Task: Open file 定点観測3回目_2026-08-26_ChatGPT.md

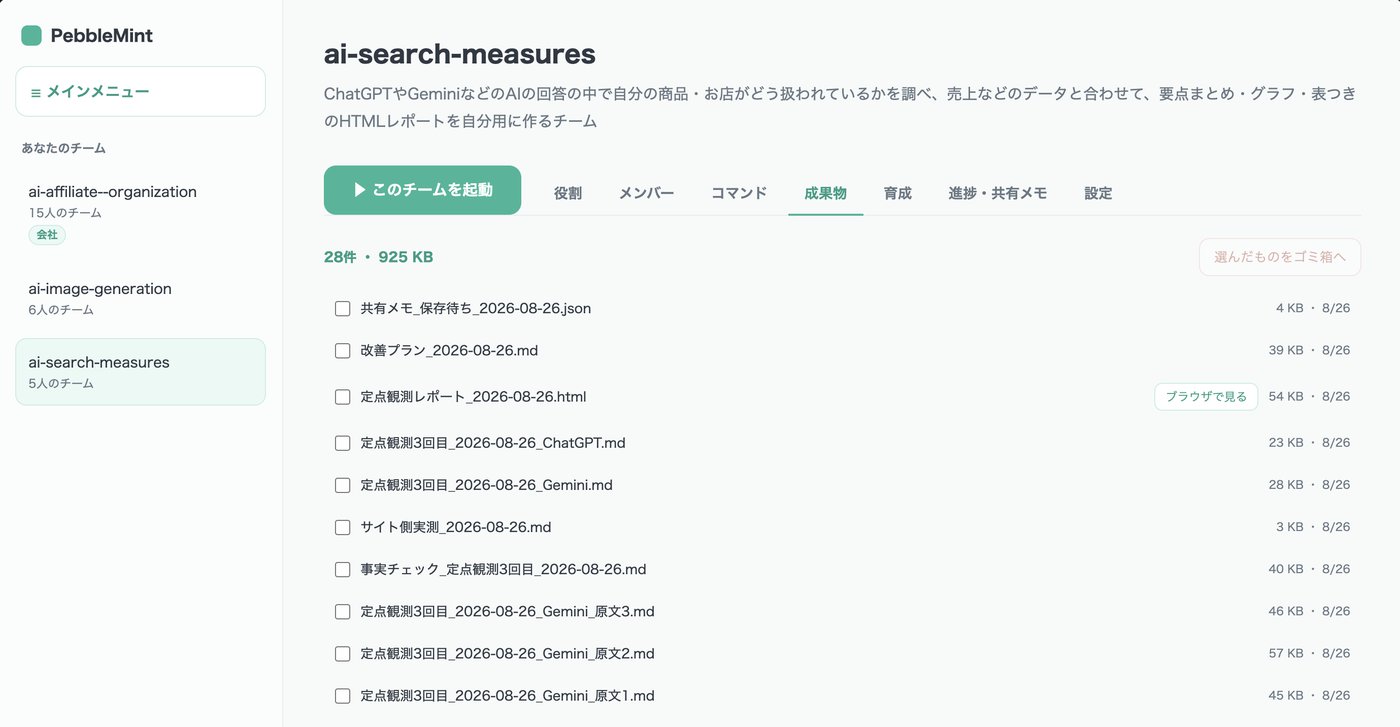Action: tap(493, 443)
